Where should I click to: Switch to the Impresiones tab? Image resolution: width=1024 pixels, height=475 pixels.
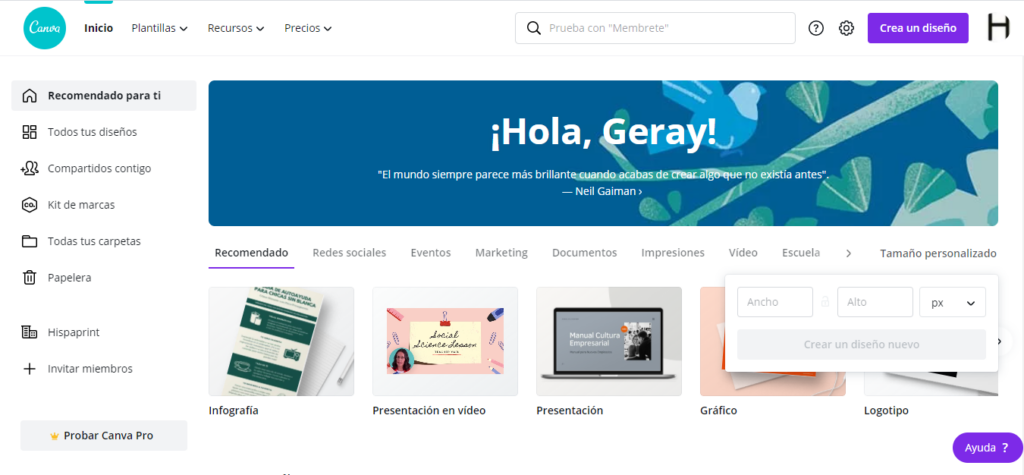tap(673, 253)
